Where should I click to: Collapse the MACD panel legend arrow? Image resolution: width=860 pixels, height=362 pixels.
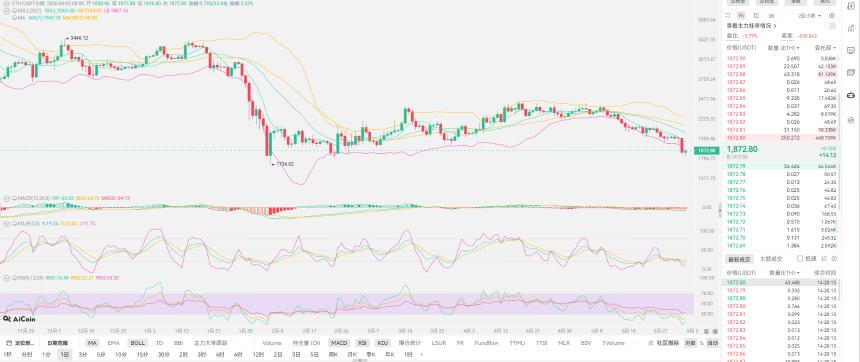click(x=6, y=198)
